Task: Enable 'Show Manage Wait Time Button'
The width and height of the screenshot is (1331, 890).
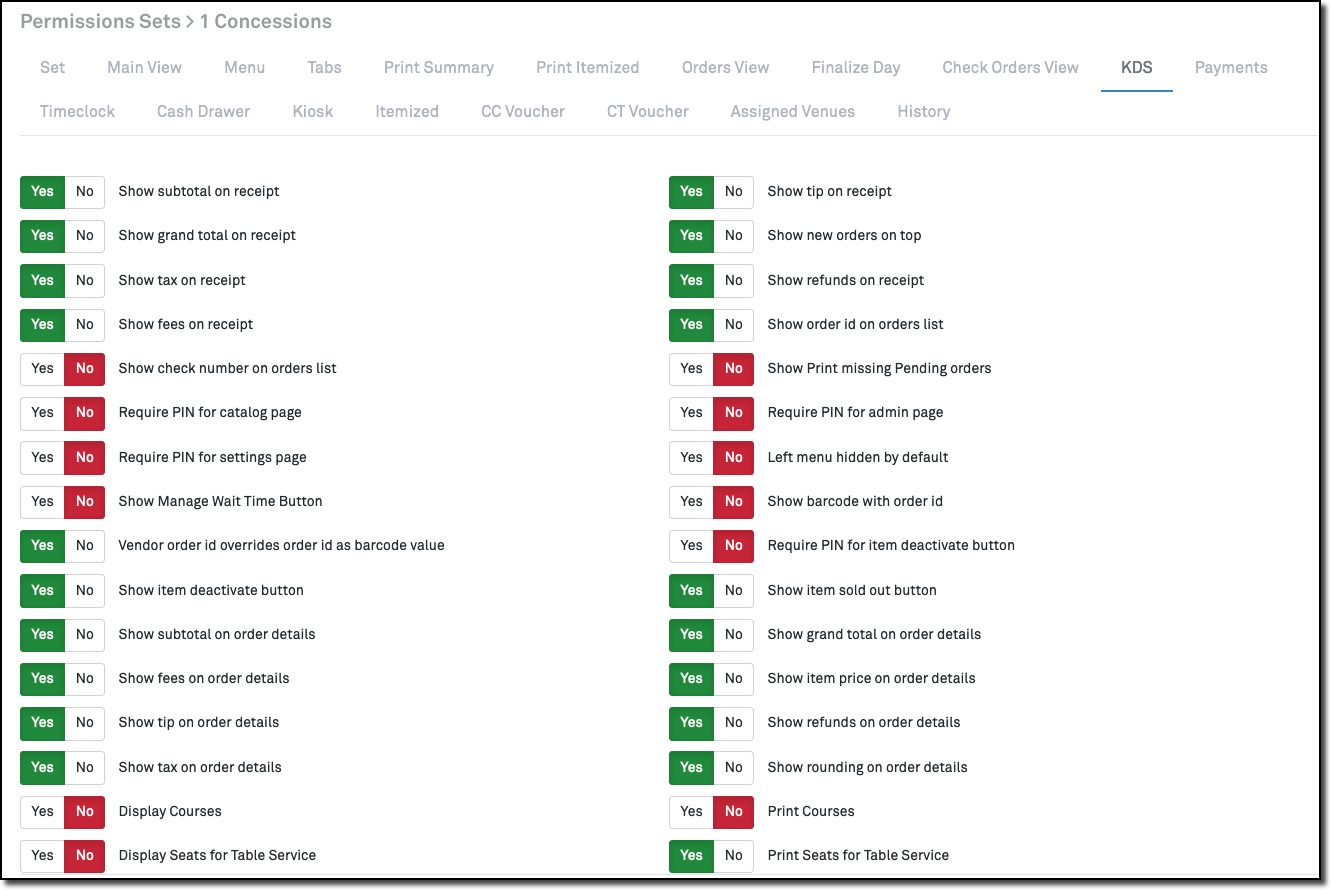Action: pos(42,501)
